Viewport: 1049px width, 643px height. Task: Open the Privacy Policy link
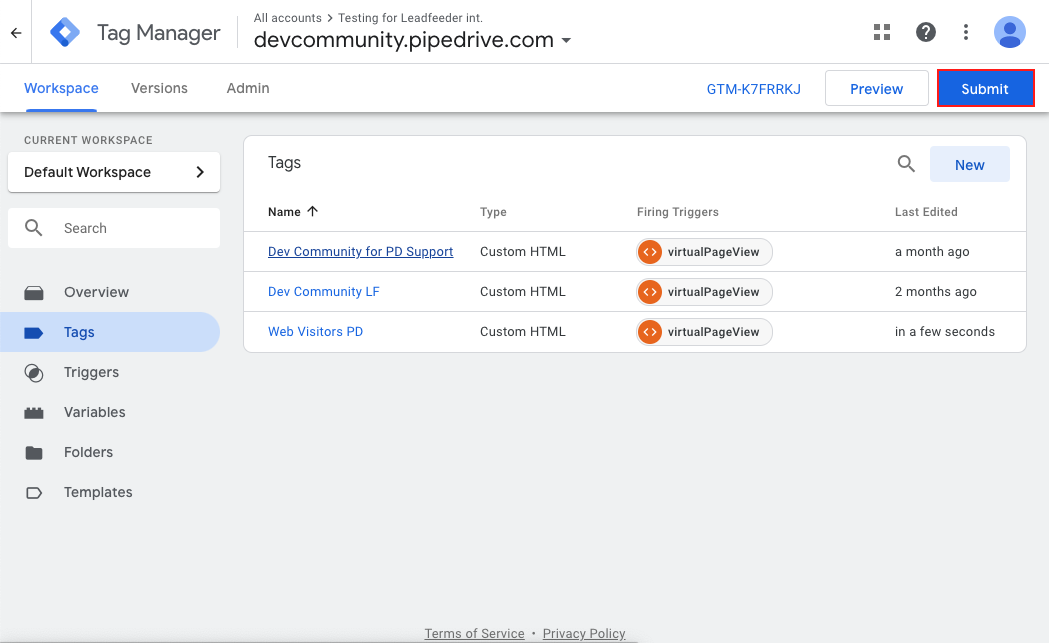coord(584,634)
